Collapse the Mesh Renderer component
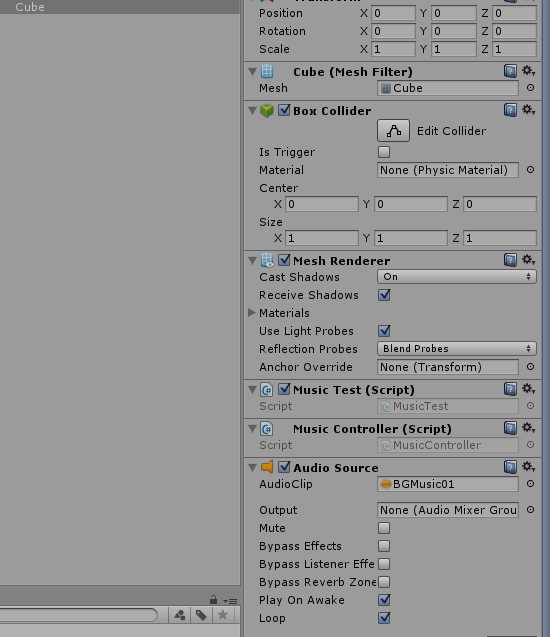 (252, 260)
